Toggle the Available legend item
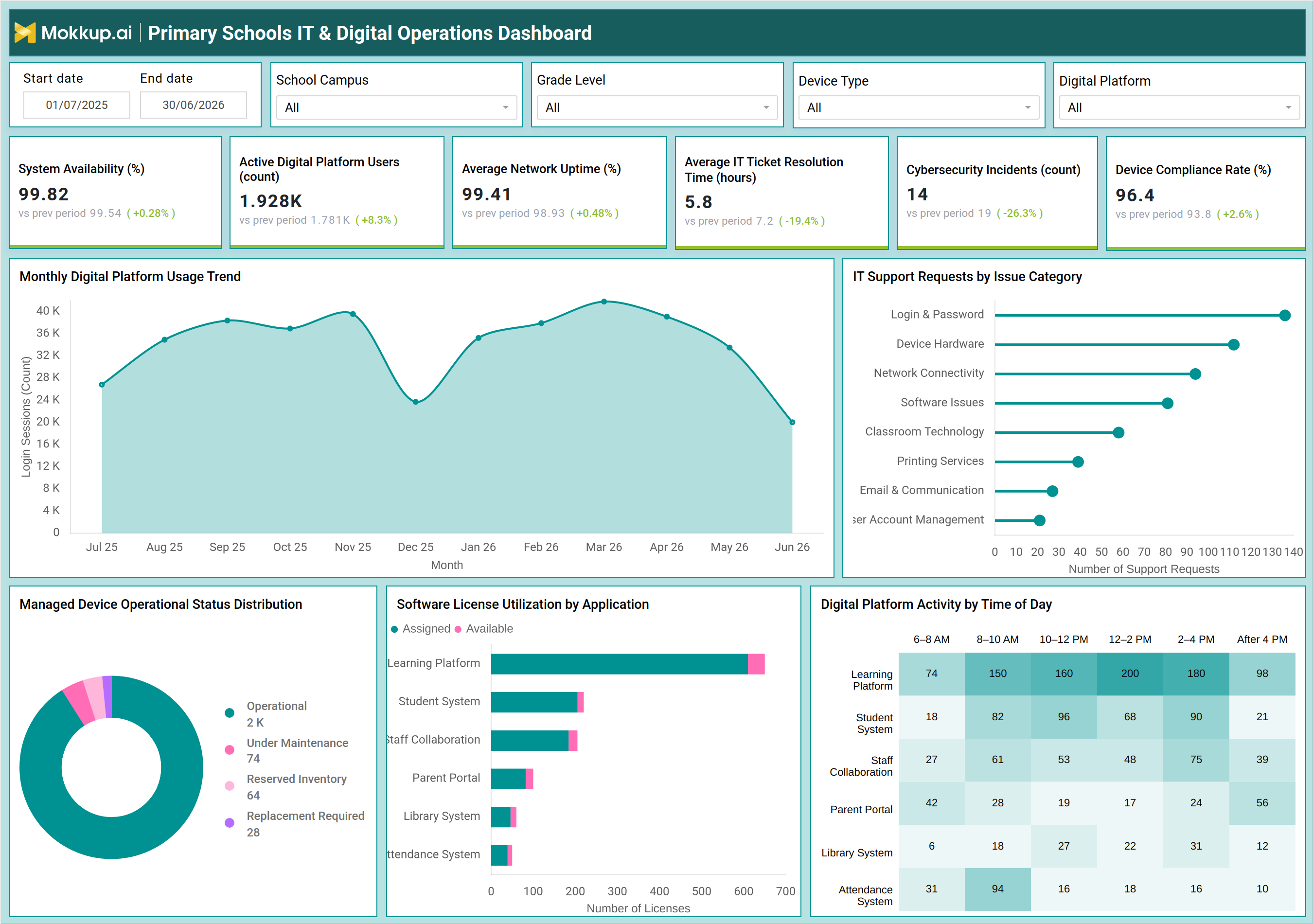Image resolution: width=1313 pixels, height=924 pixels. [484, 629]
